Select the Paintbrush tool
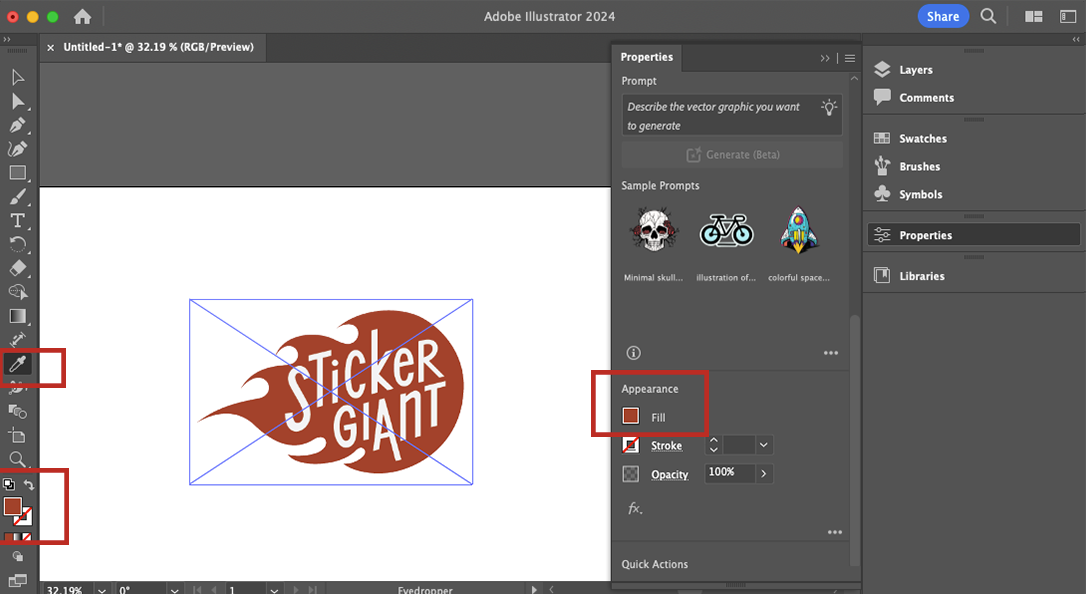 (17, 197)
